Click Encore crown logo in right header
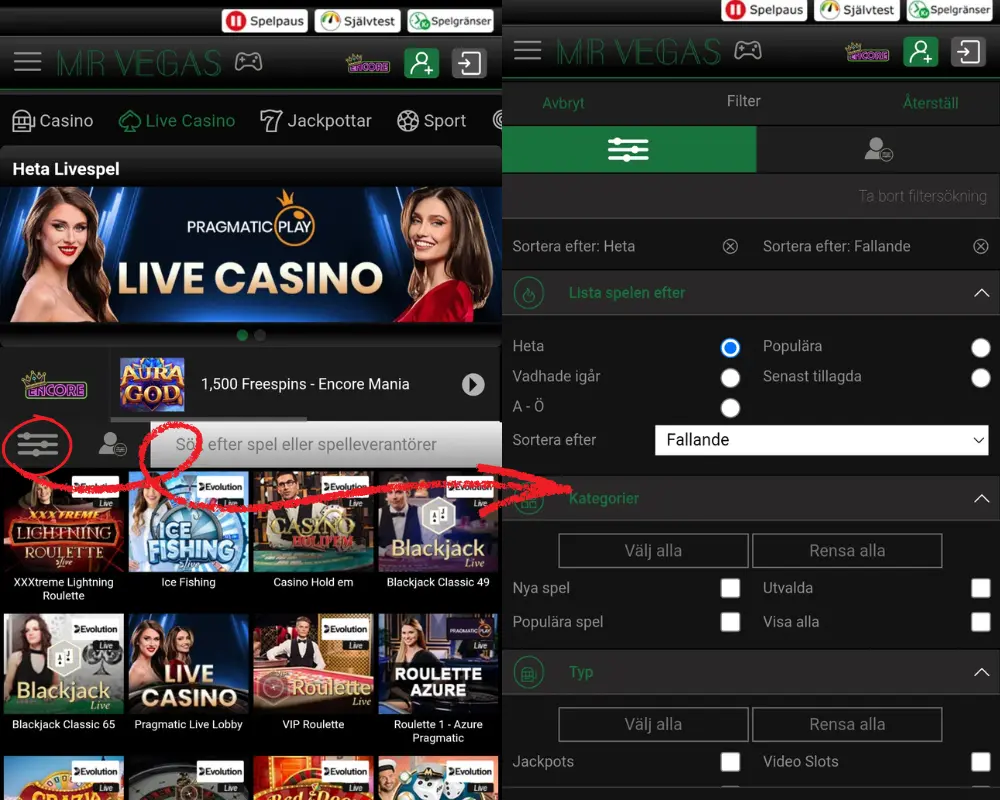1000x800 pixels. coord(867,52)
